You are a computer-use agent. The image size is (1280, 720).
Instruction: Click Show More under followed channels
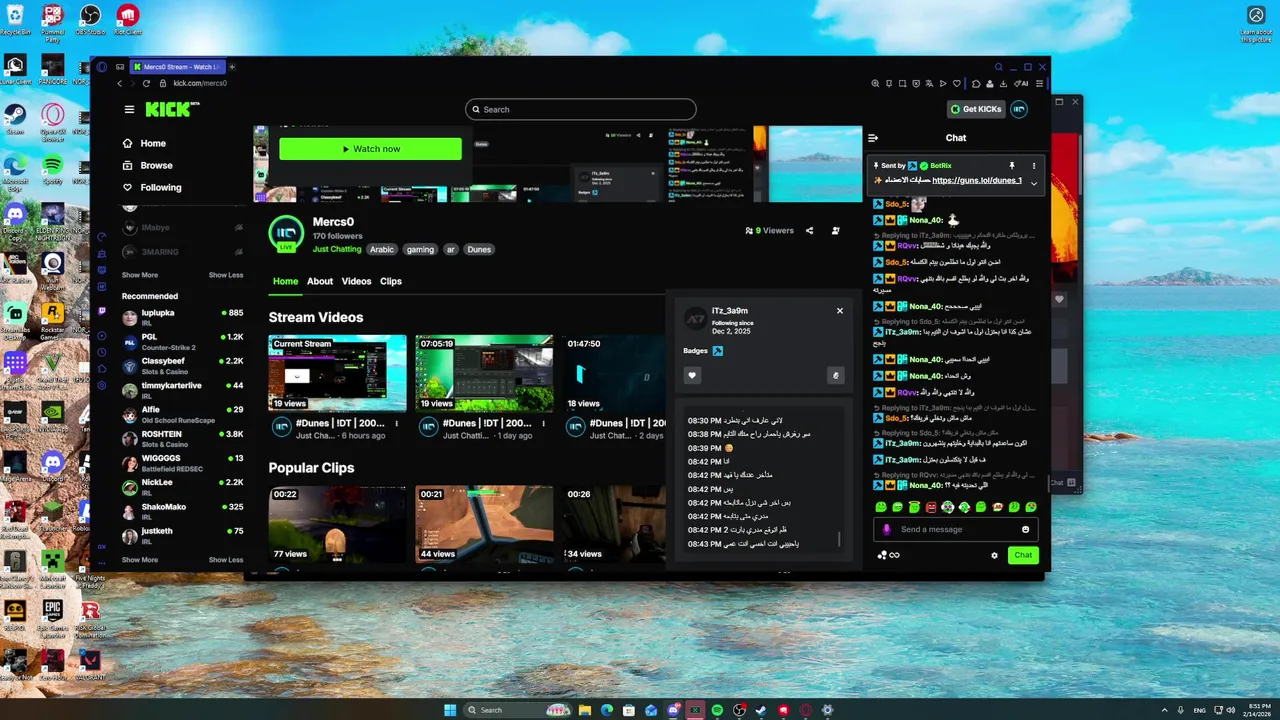[140, 275]
